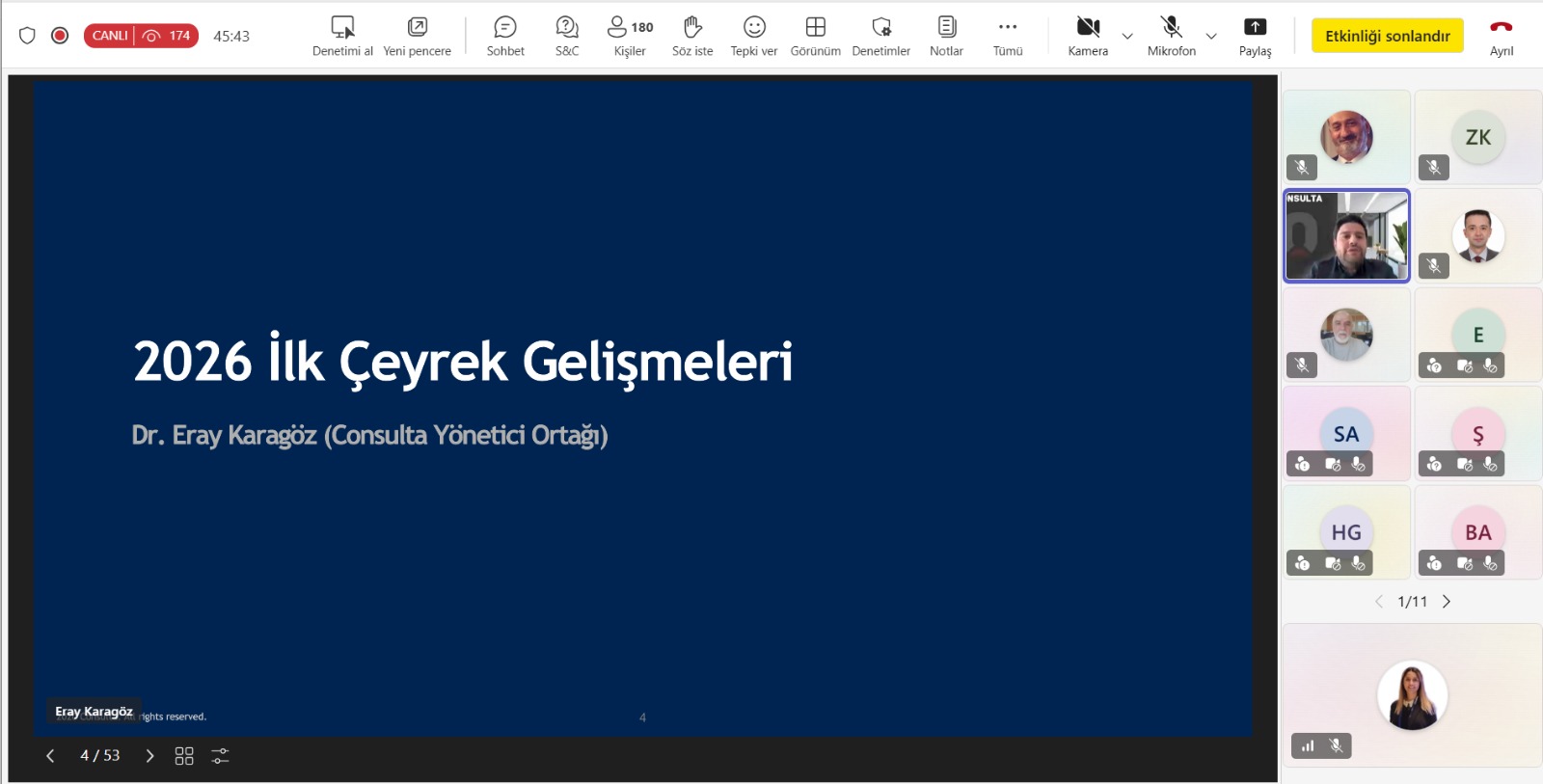Click attendee status icon on E tile
The height and width of the screenshot is (784, 1543).
coord(1434,365)
